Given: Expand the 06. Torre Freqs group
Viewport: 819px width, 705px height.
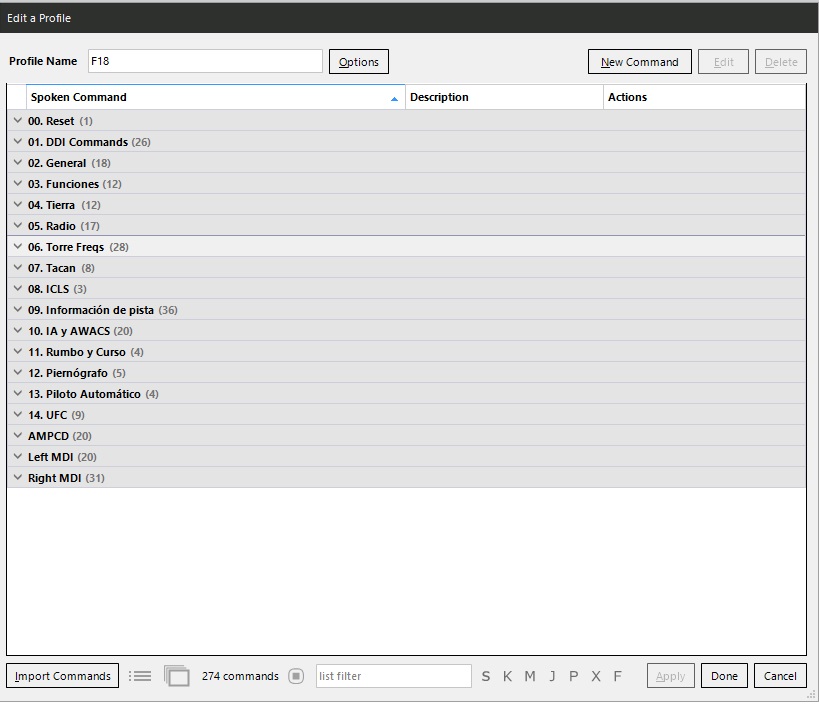Looking at the screenshot, I should pos(18,247).
